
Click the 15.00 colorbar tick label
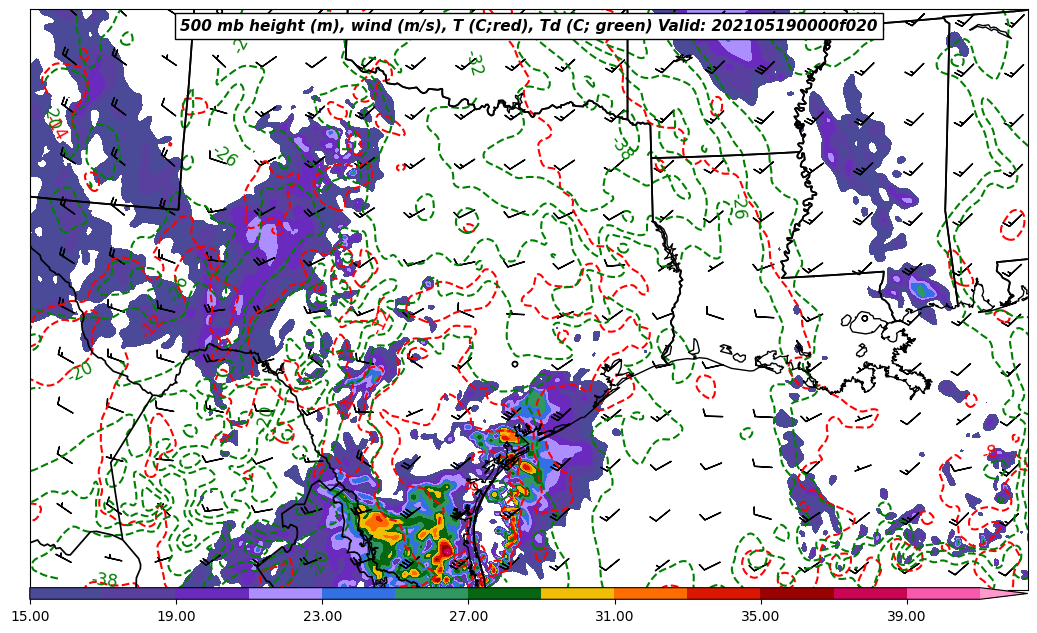tap(30, 616)
